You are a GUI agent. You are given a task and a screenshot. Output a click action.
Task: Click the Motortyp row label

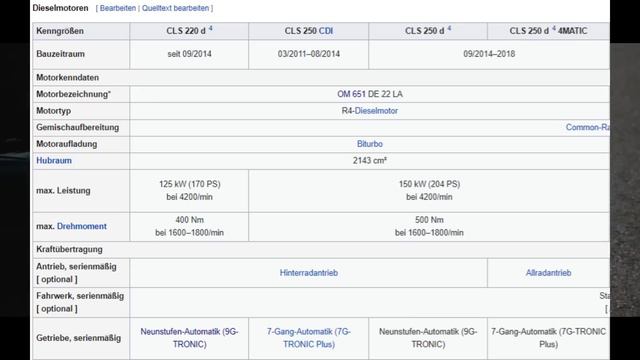coord(53,111)
